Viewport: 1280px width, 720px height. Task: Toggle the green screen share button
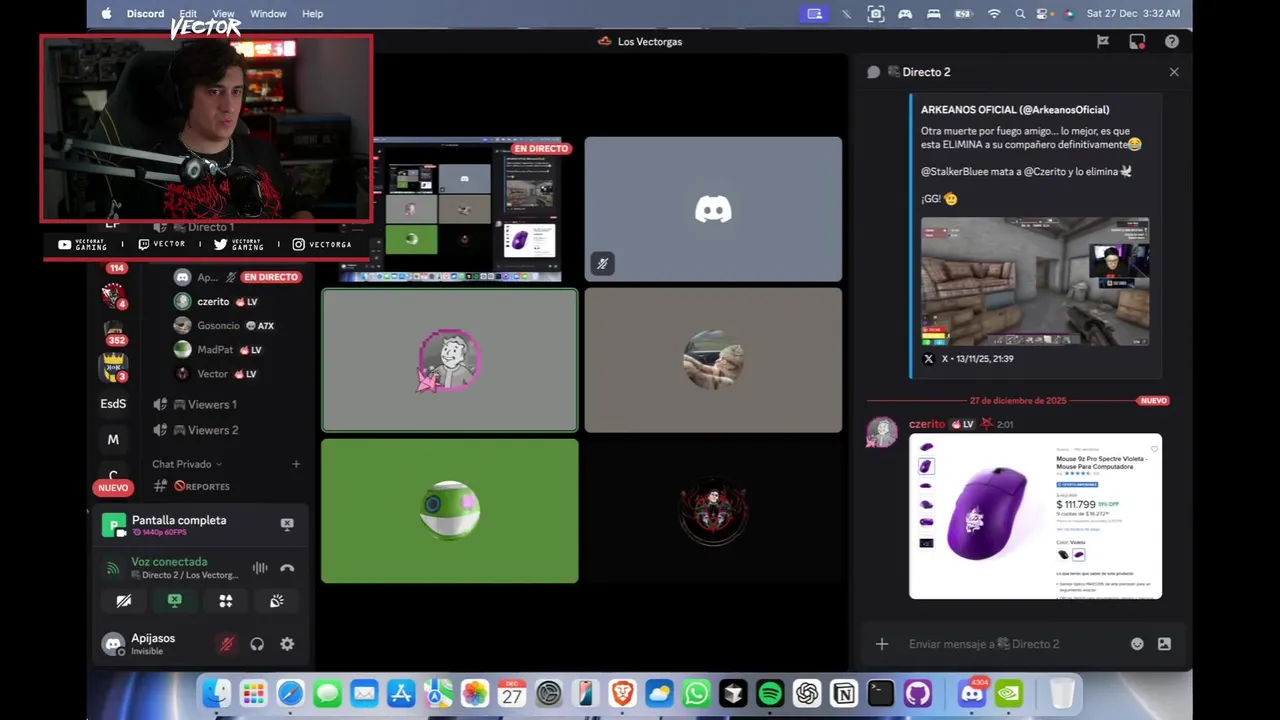tap(175, 601)
